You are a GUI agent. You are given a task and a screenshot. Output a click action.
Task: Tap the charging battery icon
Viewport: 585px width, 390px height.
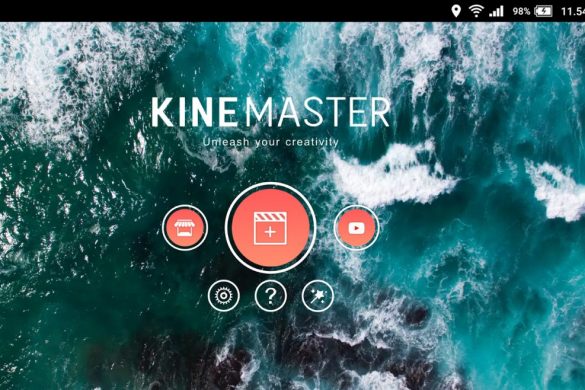tap(543, 11)
